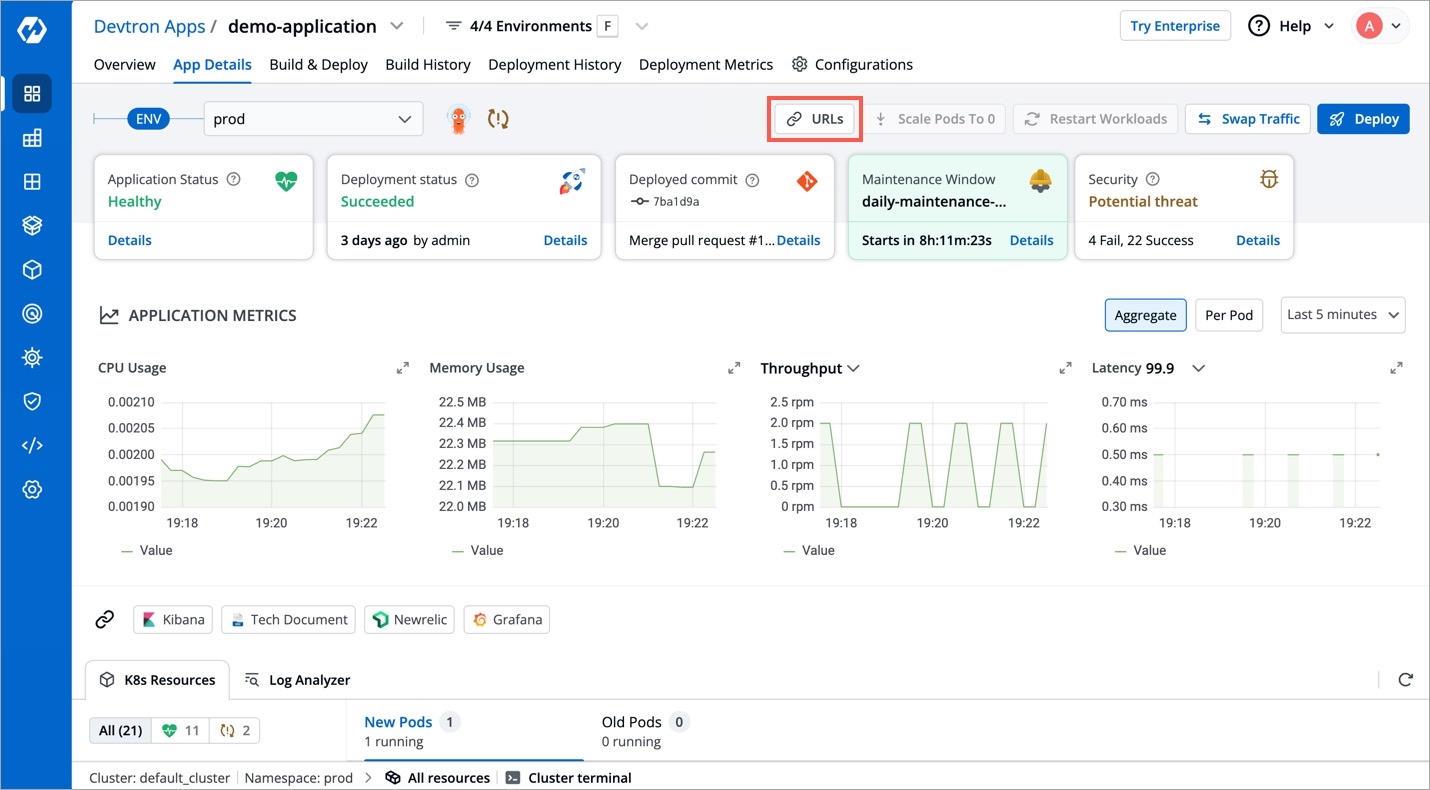Open the Security shield sidebar icon

[x=32, y=401]
